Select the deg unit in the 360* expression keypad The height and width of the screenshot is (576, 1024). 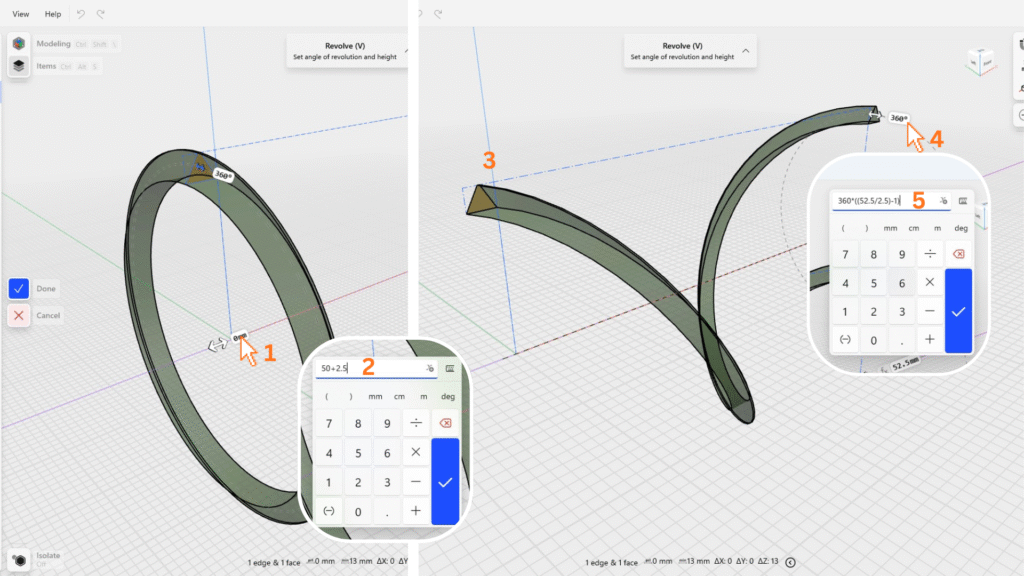[x=961, y=228]
